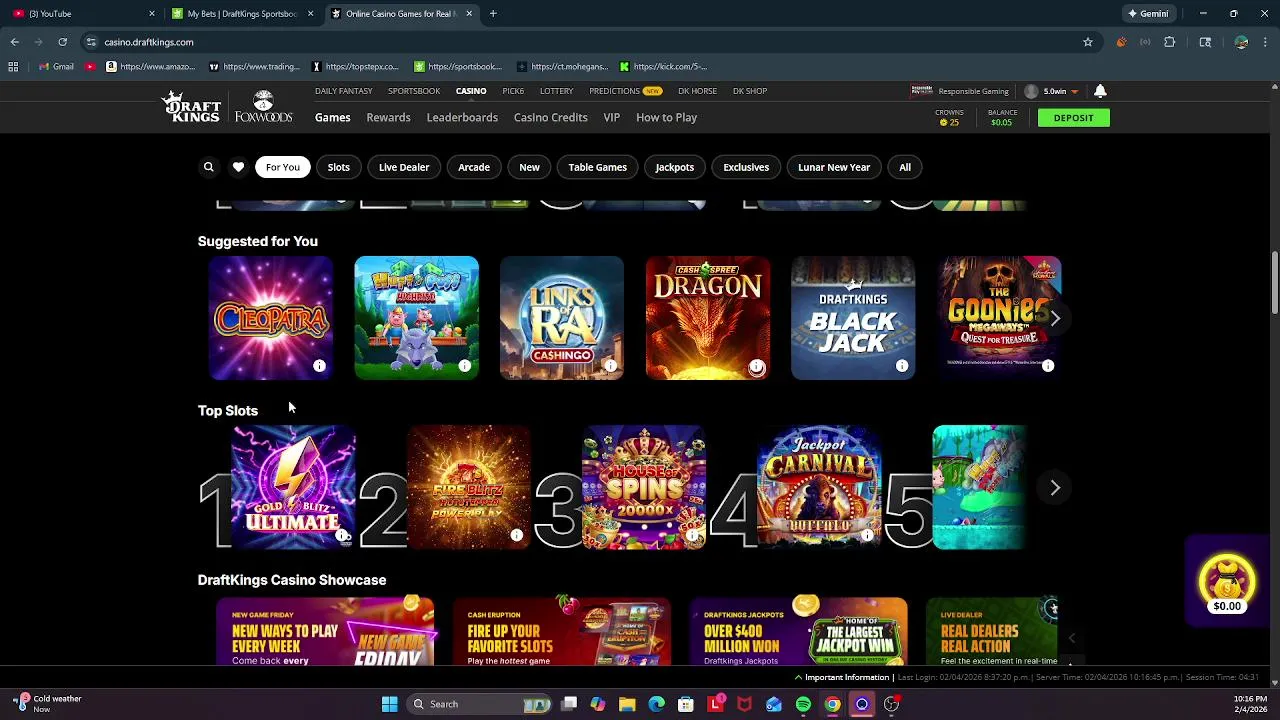The width and height of the screenshot is (1280, 720).
Task: Open Casino Credits menu item
Action: click(551, 118)
